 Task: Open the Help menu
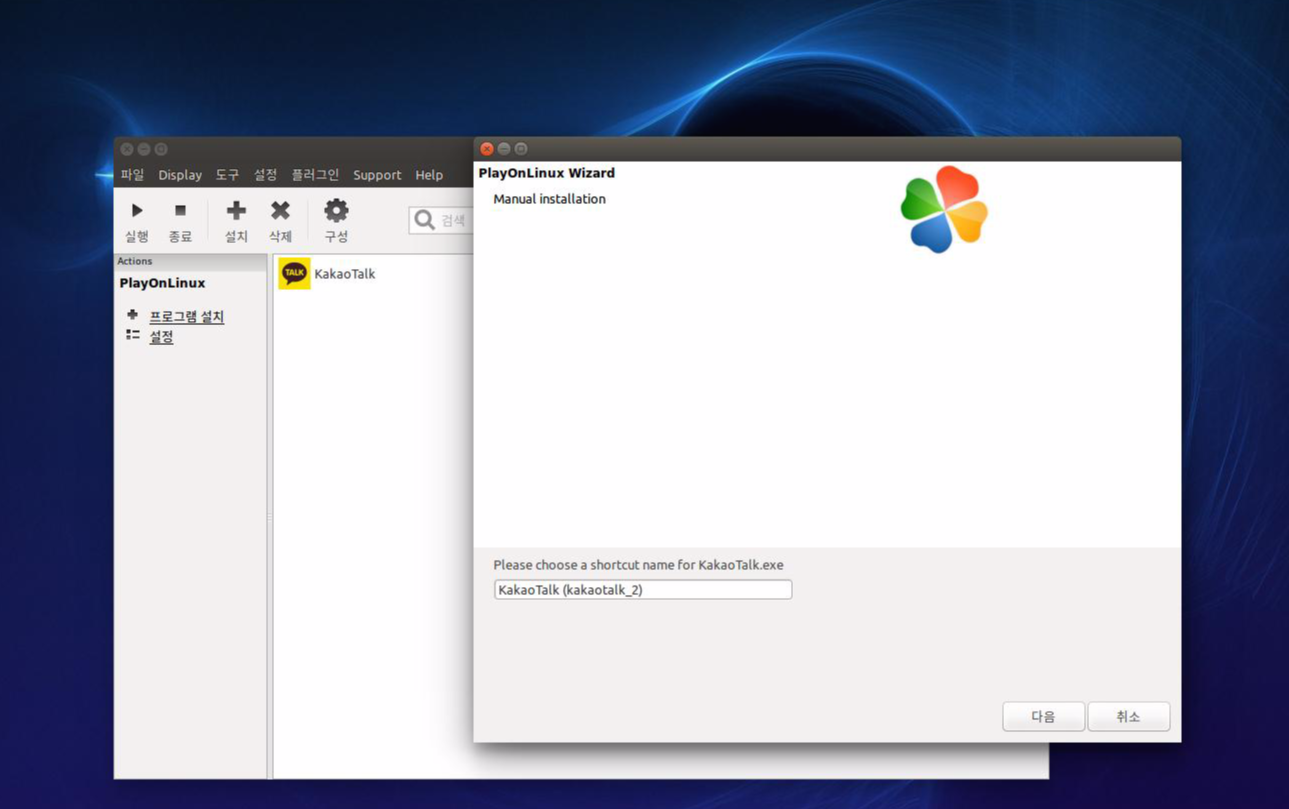[x=429, y=175]
